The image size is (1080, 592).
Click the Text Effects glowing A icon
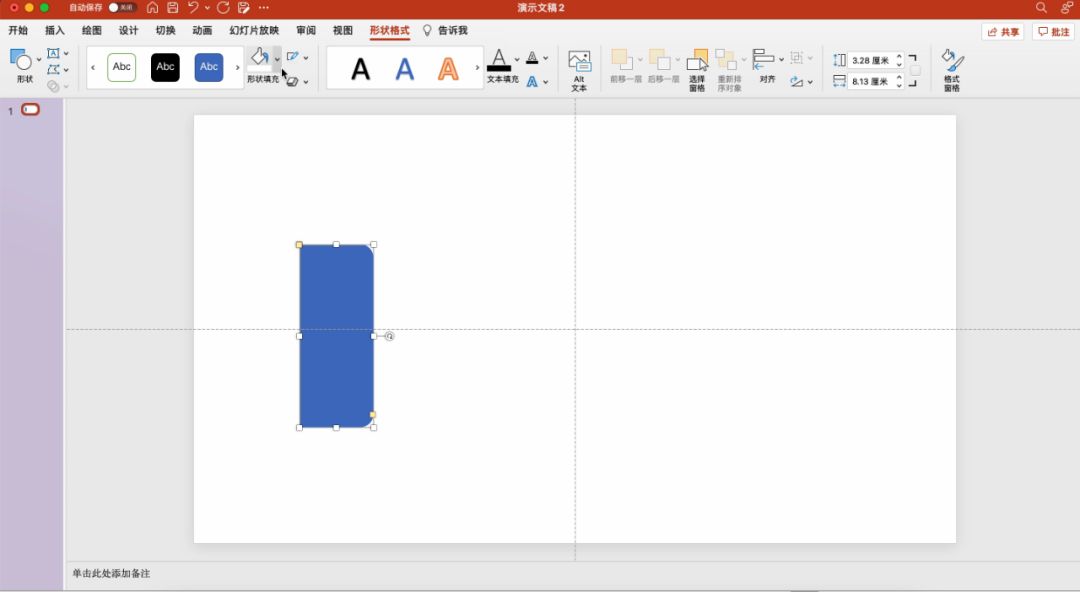(x=532, y=81)
